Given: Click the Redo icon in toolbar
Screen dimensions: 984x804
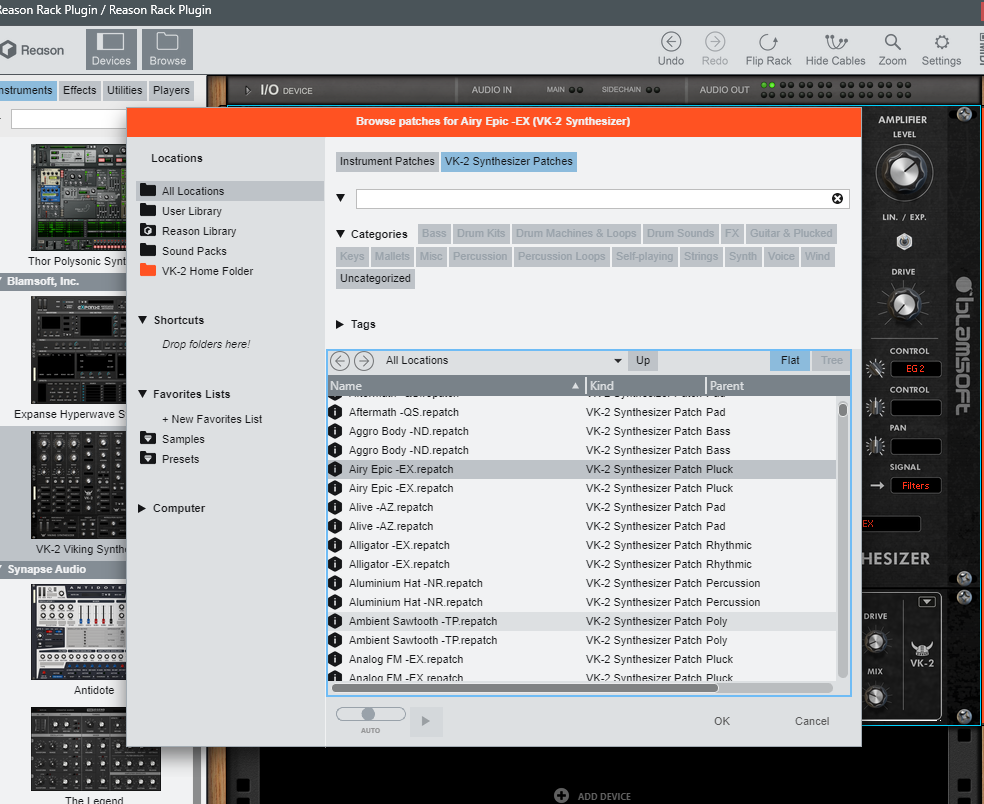Looking at the screenshot, I should (714, 42).
